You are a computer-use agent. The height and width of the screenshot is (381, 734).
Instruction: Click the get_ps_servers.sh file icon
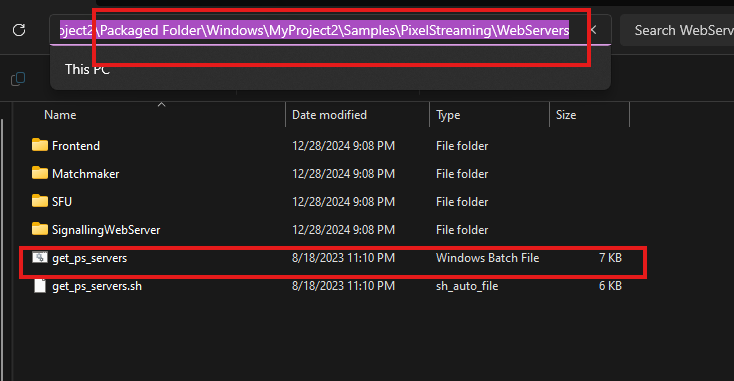(x=40, y=286)
